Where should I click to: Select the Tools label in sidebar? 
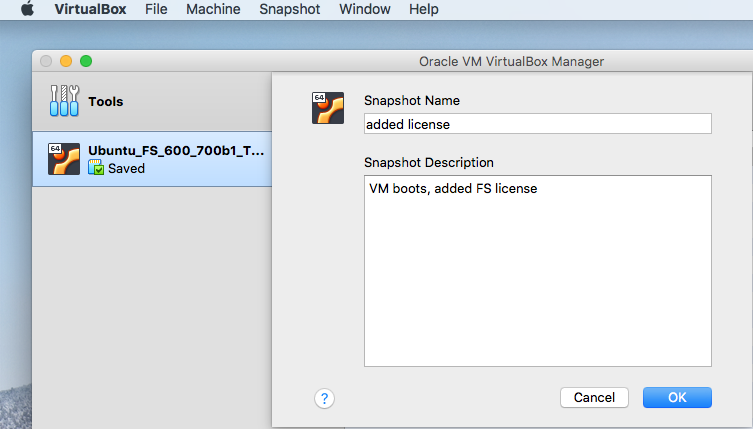(x=106, y=102)
